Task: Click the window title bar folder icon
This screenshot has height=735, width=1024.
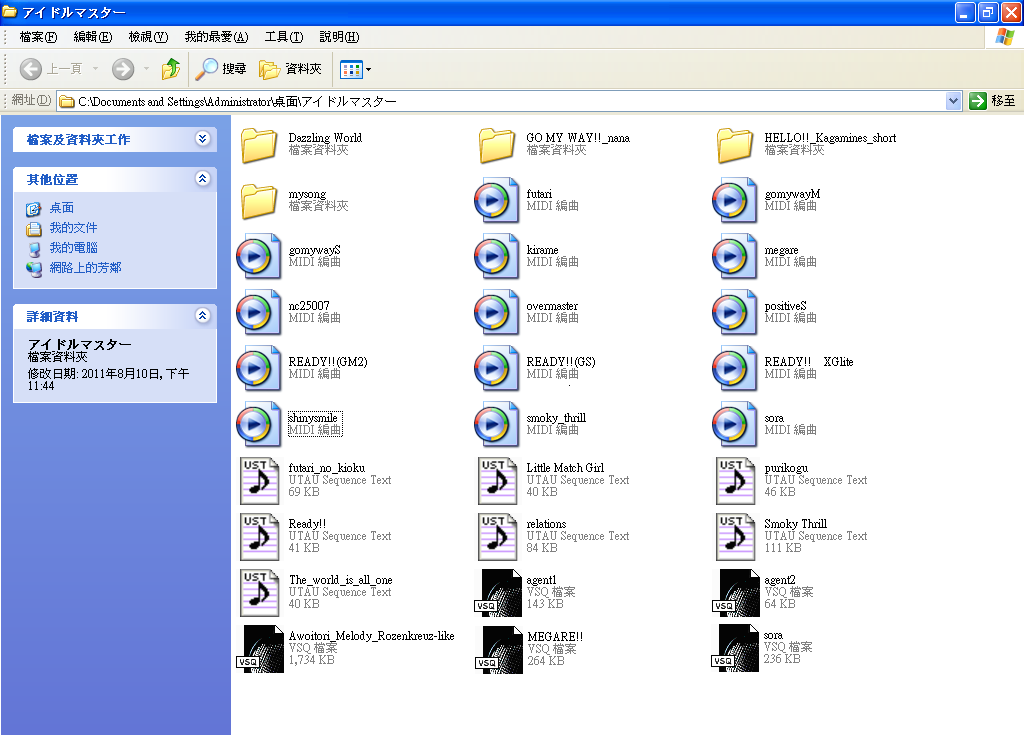Action: click(x=9, y=12)
